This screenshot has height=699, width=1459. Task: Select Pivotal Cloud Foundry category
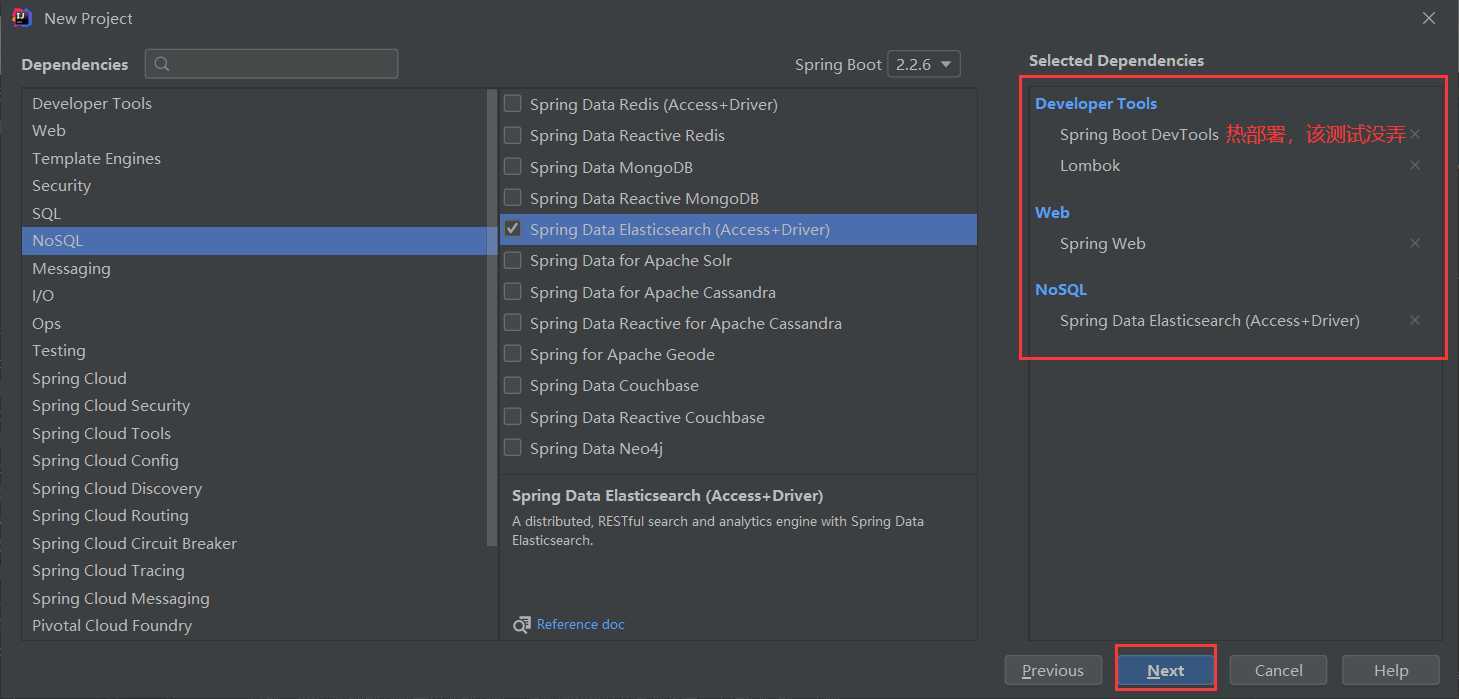pos(254,626)
